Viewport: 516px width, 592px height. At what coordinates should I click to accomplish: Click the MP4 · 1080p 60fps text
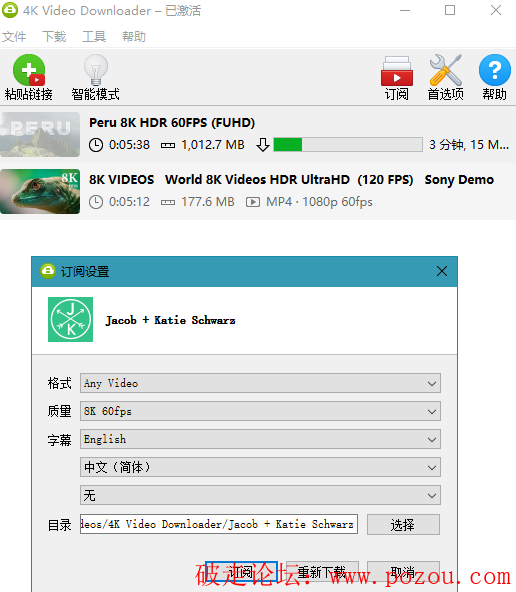[319, 202]
